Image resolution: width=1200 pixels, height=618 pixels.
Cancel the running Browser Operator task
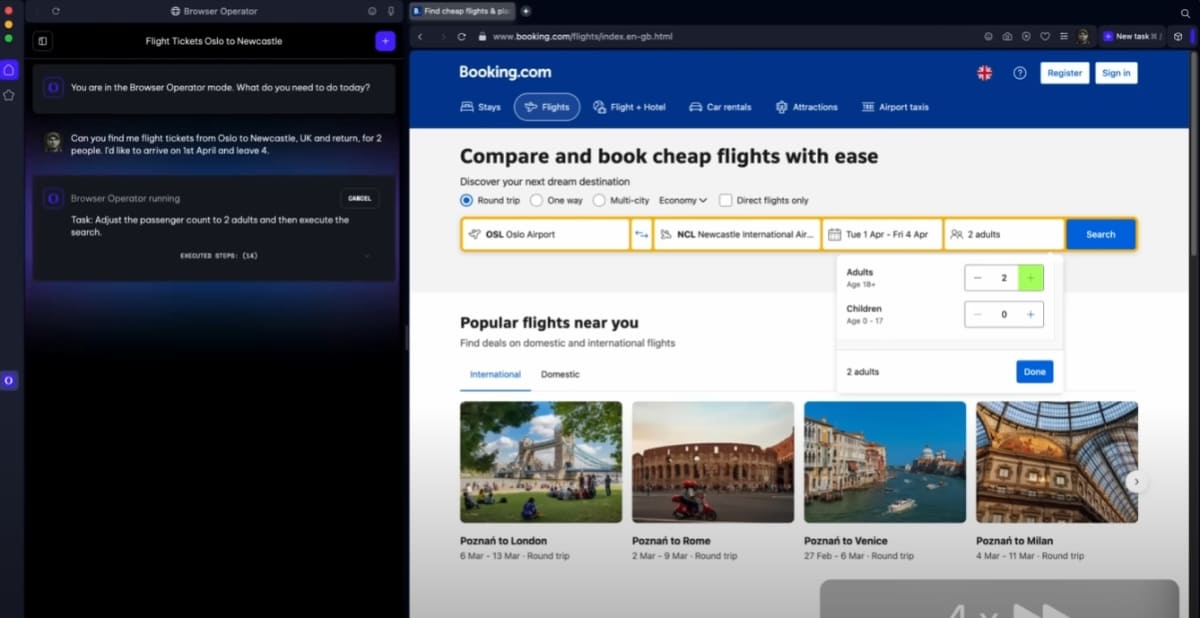point(359,198)
